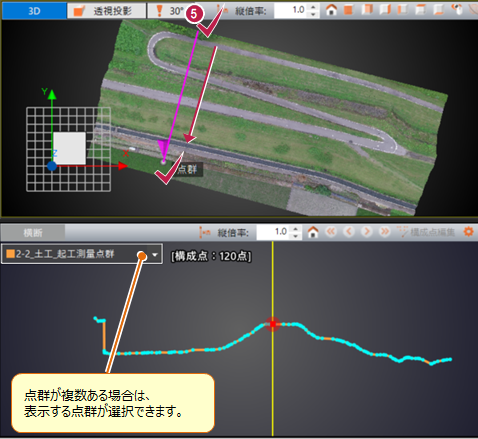Jump to first cross-section with double-left arrow
This screenshot has height=439, width=478.
pyautogui.click(x=331, y=231)
